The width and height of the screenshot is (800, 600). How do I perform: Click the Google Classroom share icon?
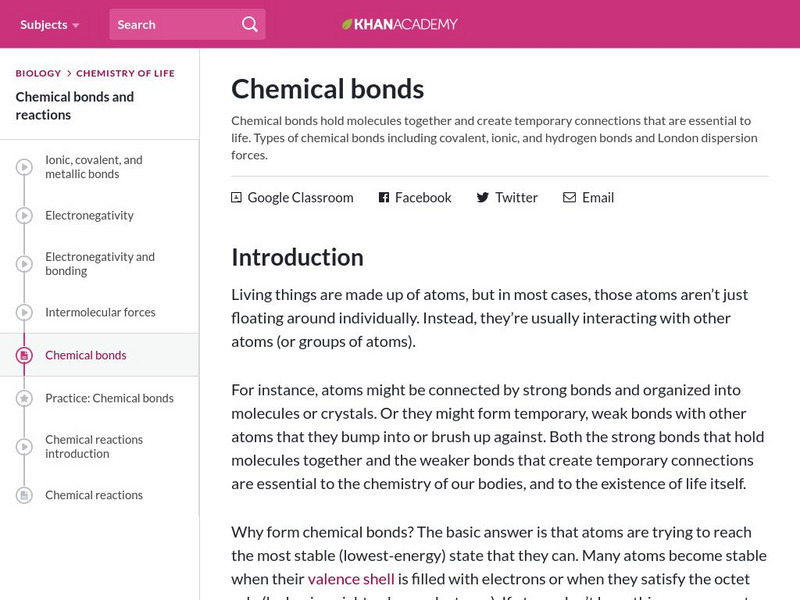[x=236, y=198]
